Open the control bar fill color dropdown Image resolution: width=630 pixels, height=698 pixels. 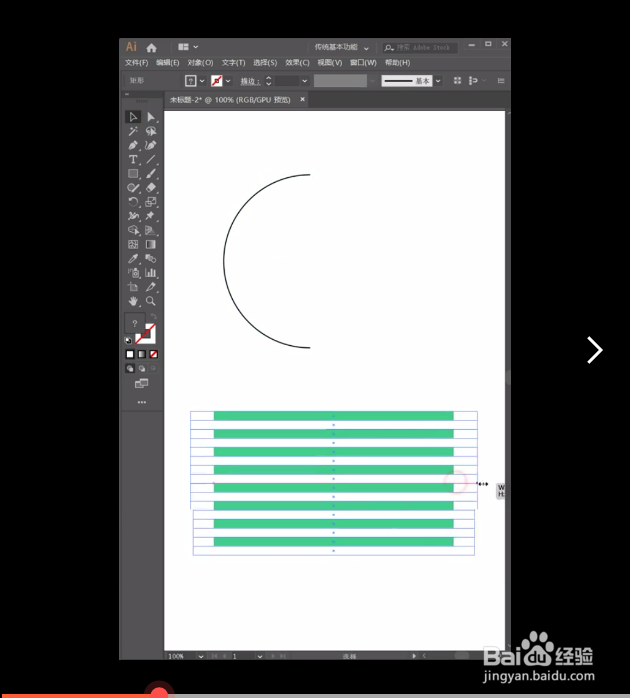(202, 81)
